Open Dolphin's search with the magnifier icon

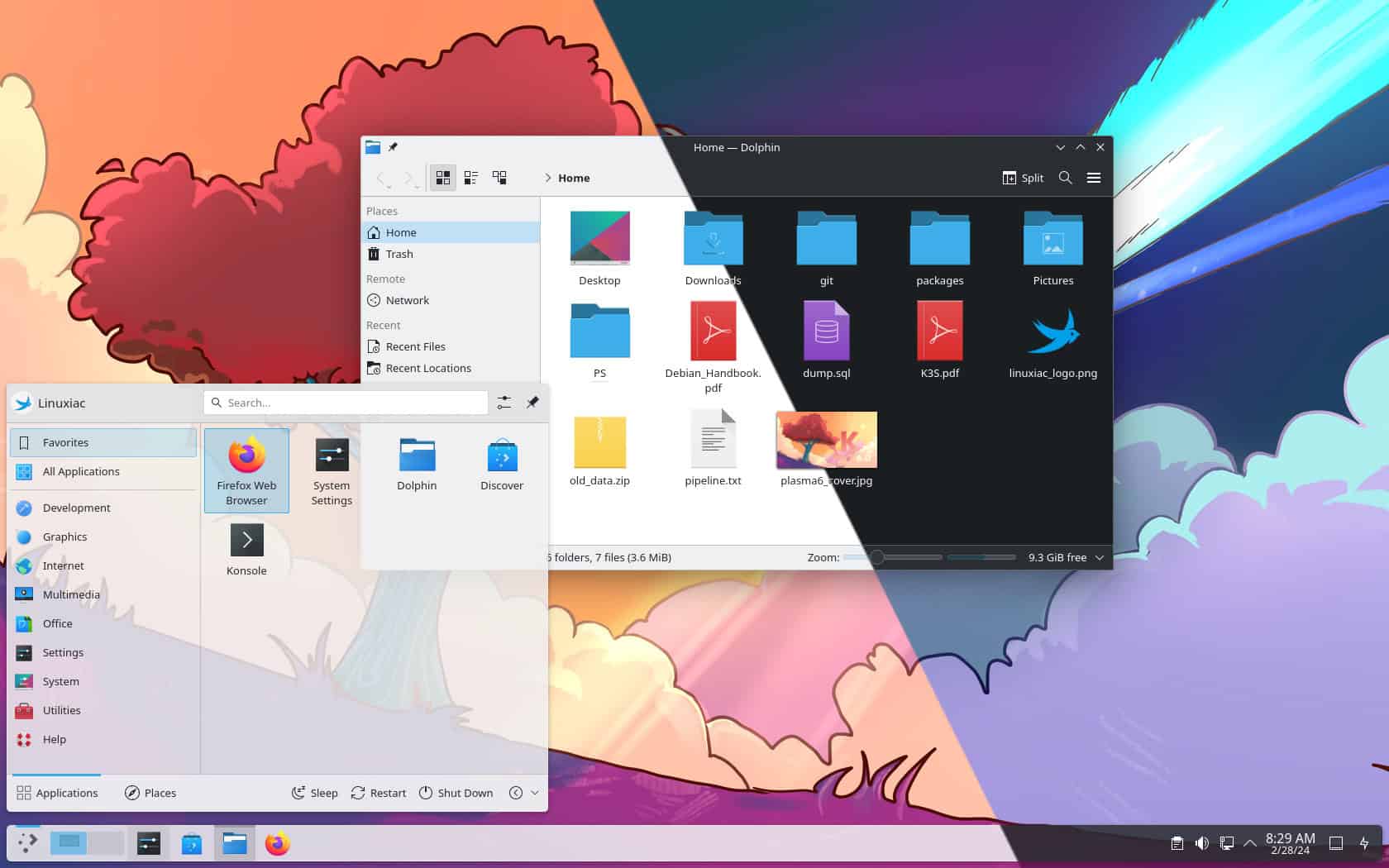1066,177
